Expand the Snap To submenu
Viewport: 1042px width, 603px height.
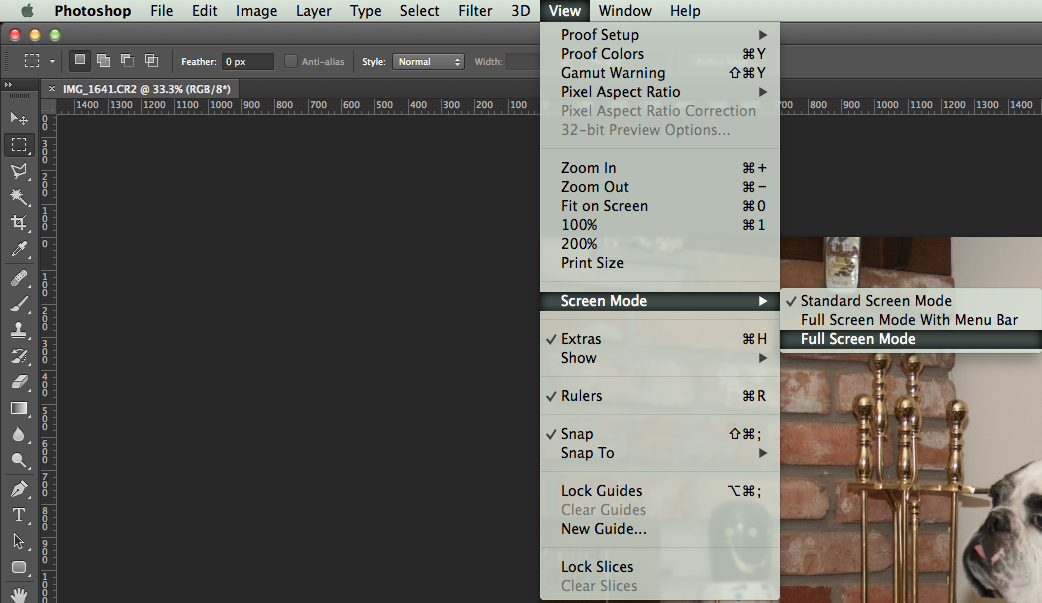coord(660,453)
